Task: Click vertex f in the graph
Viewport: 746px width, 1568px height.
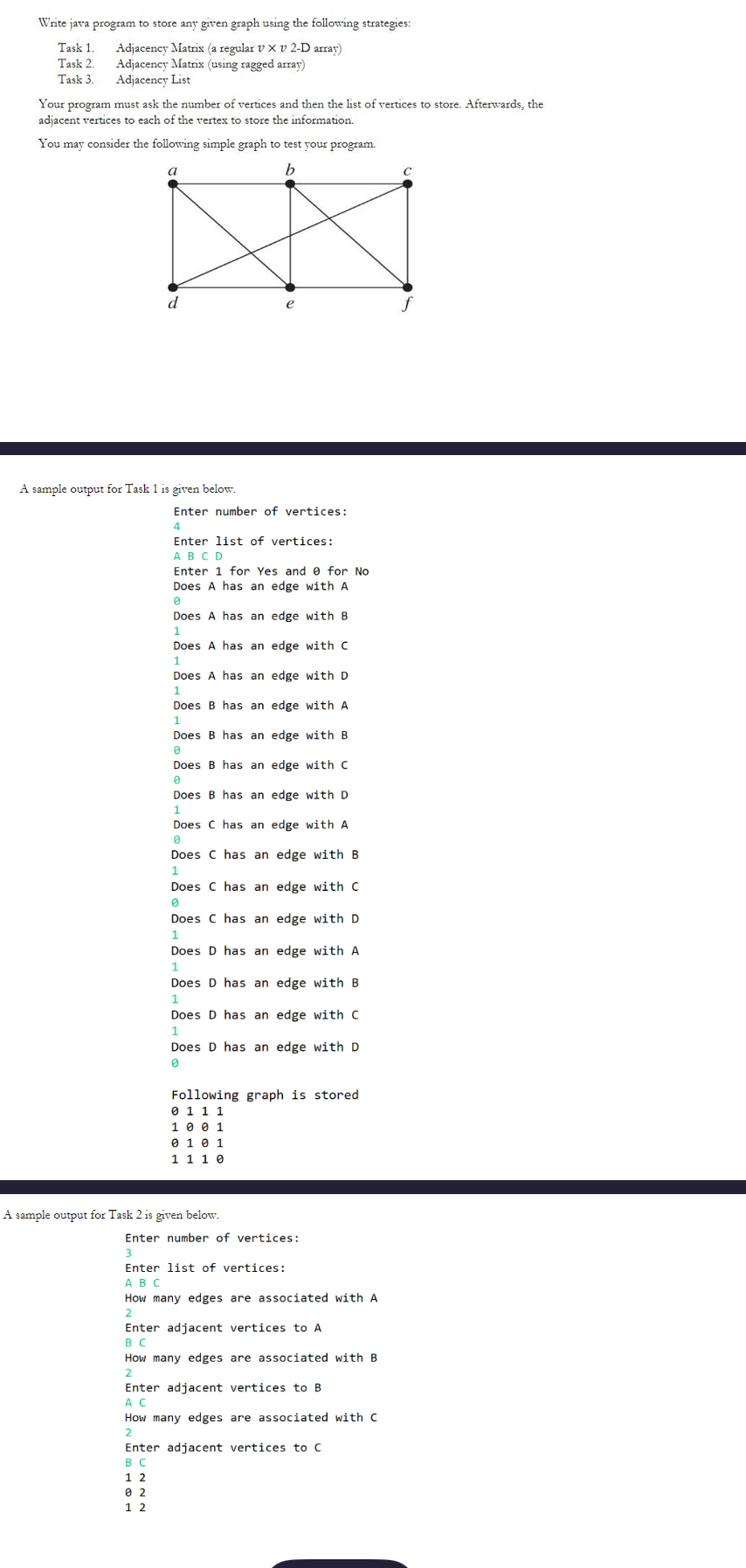Action: tap(407, 287)
